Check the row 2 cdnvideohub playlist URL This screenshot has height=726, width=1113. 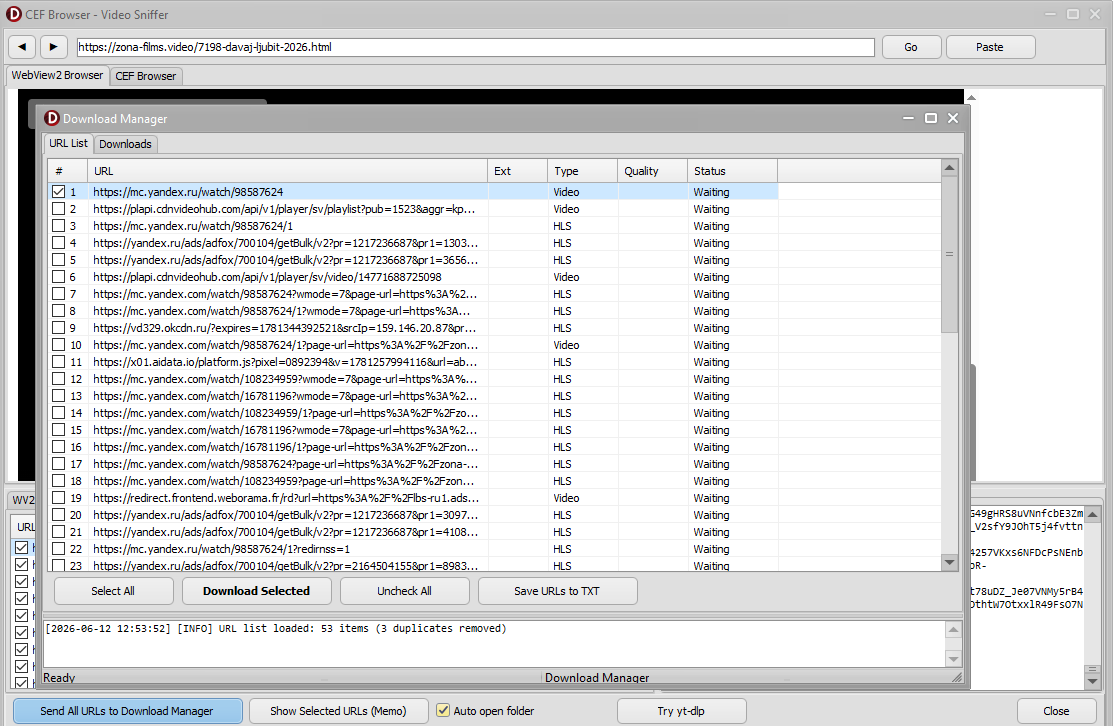point(58,209)
